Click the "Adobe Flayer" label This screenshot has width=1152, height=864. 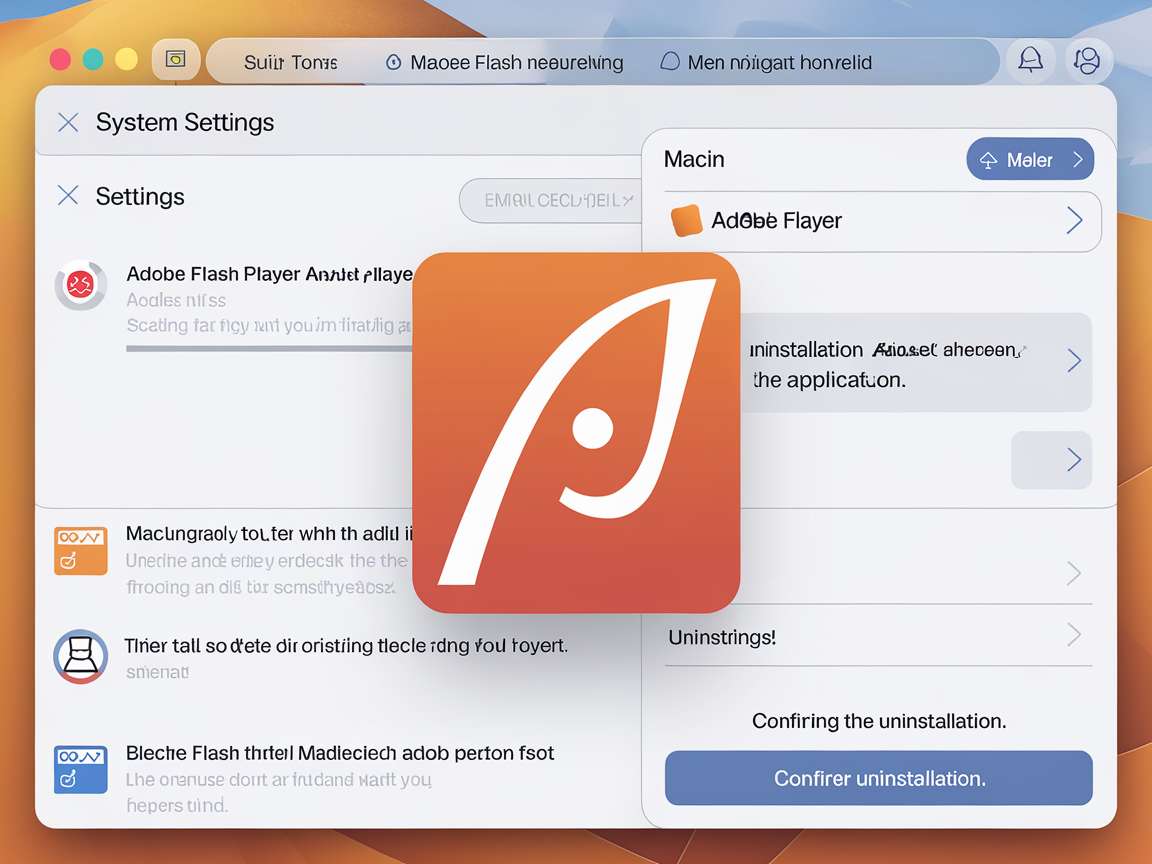[x=777, y=220]
